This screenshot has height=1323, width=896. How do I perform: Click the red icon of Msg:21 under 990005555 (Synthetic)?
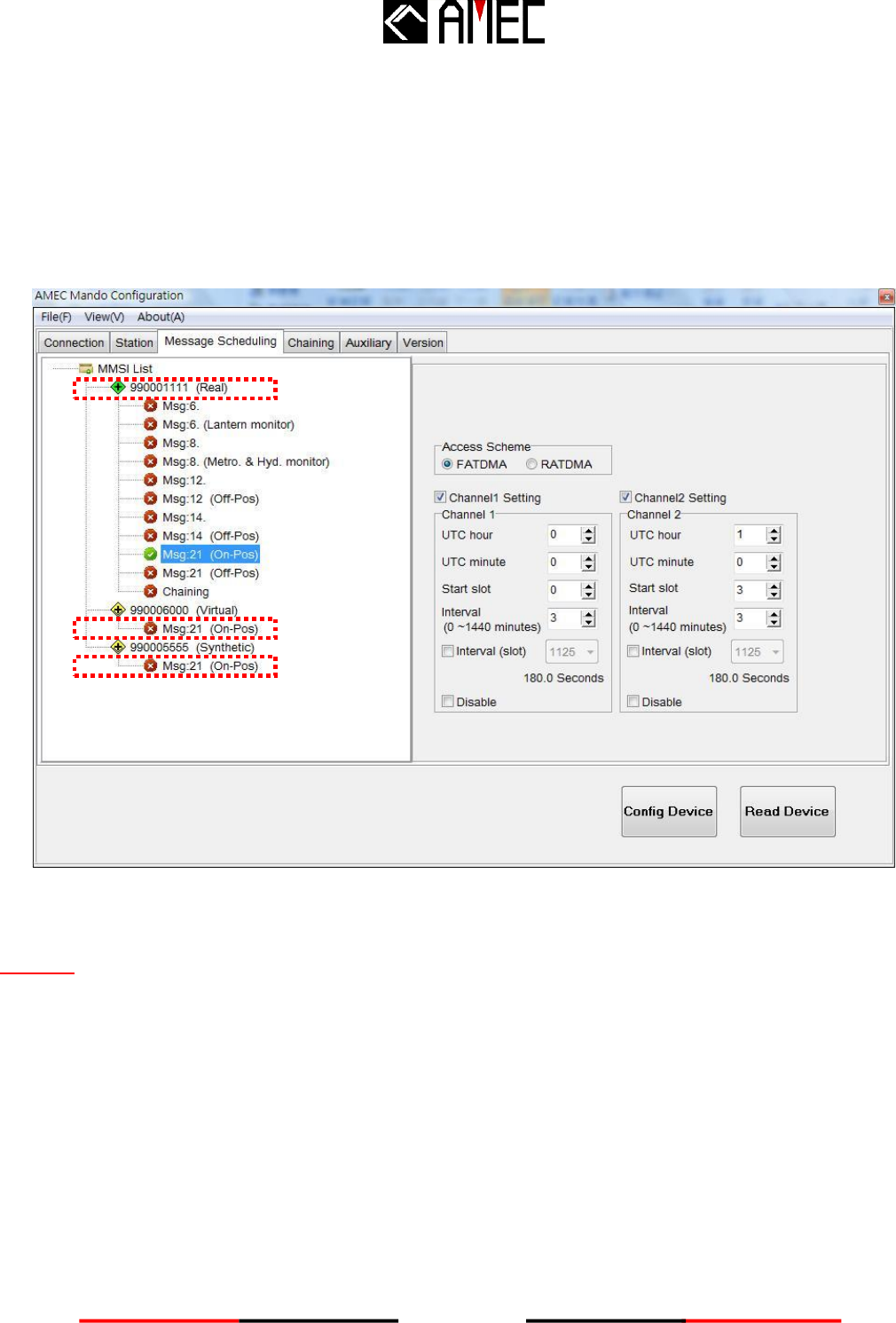[151, 666]
